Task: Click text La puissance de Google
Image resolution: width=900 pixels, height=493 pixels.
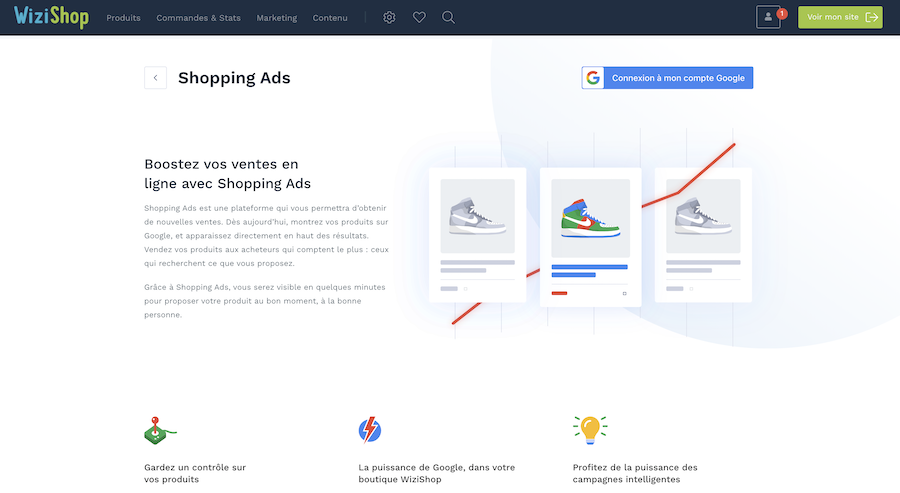Action: coord(437,473)
